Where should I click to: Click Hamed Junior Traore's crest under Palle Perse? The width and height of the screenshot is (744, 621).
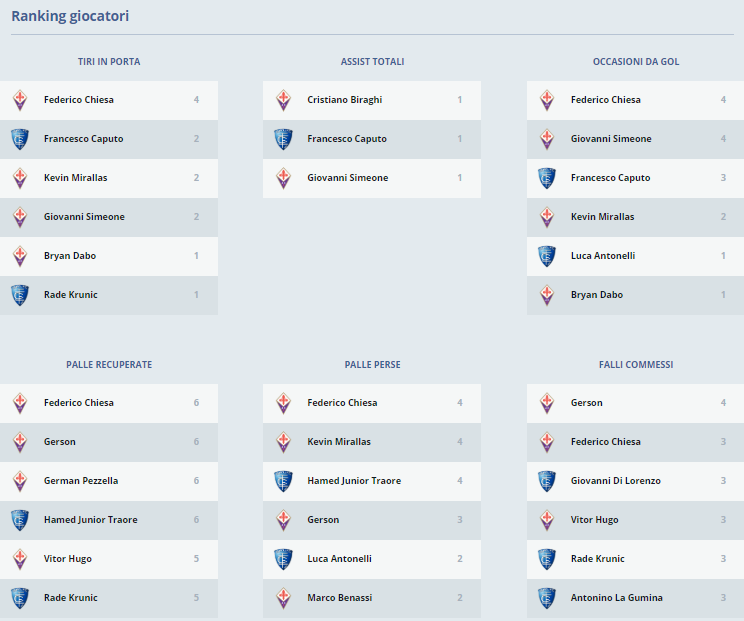(283, 481)
